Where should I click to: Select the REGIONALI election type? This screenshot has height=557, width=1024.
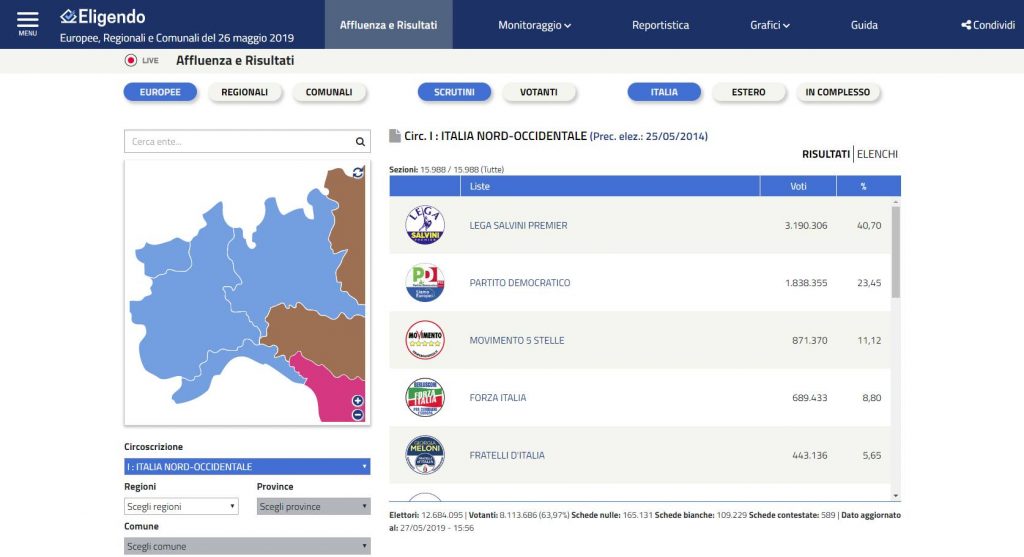(x=244, y=92)
